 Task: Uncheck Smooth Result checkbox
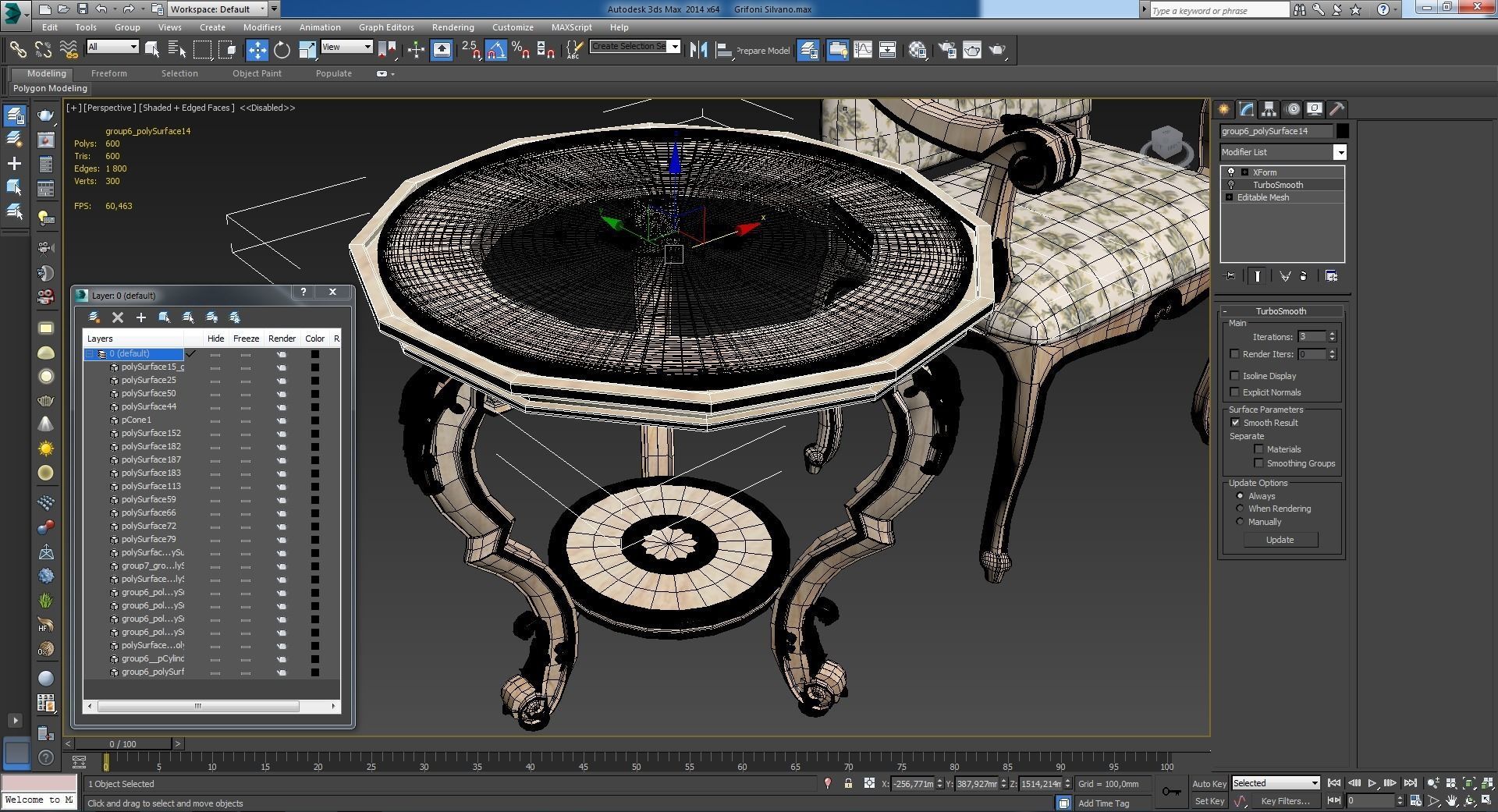(x=1235, y=423)
